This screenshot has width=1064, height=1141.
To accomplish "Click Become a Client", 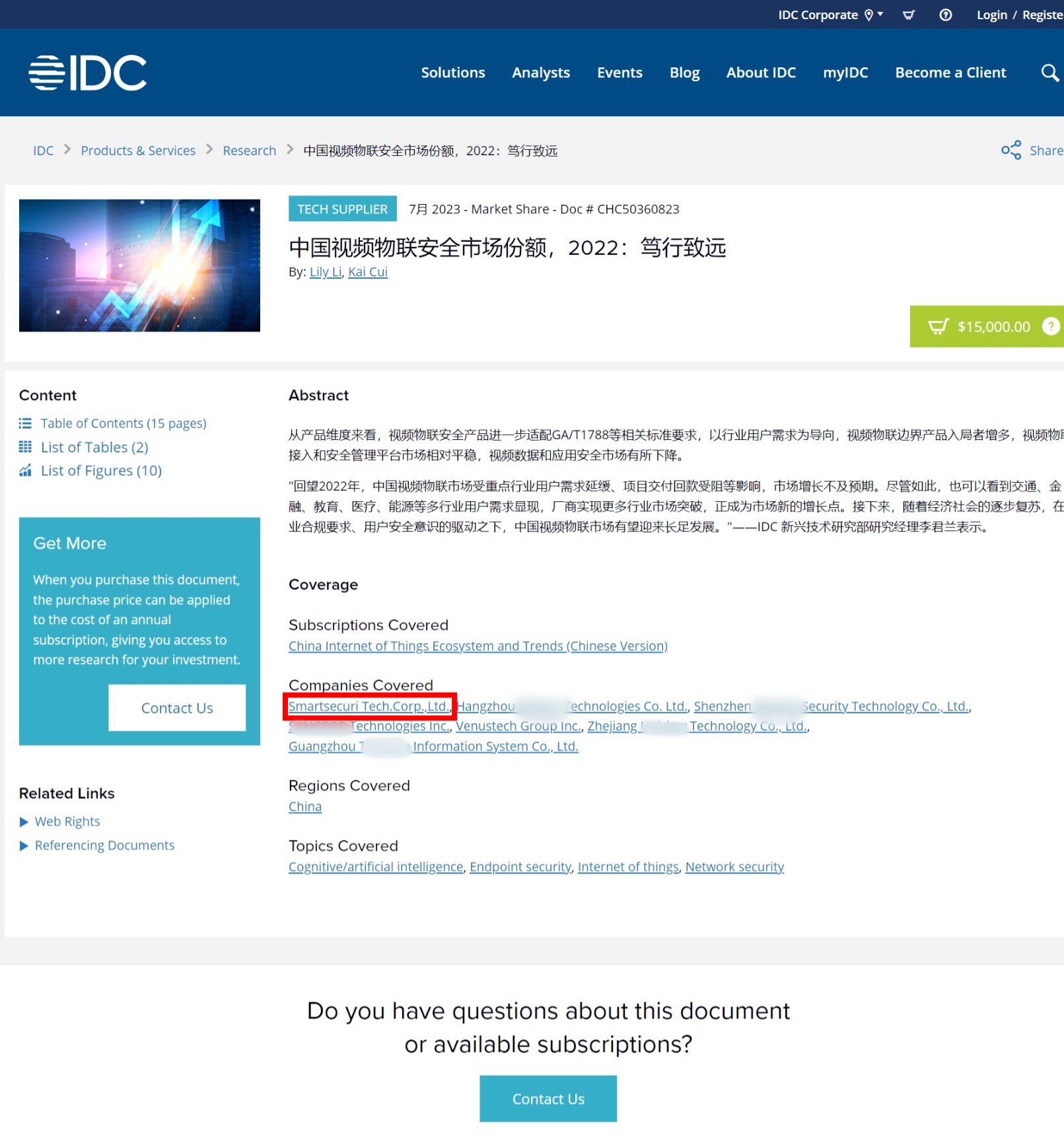I will (950, 73).
